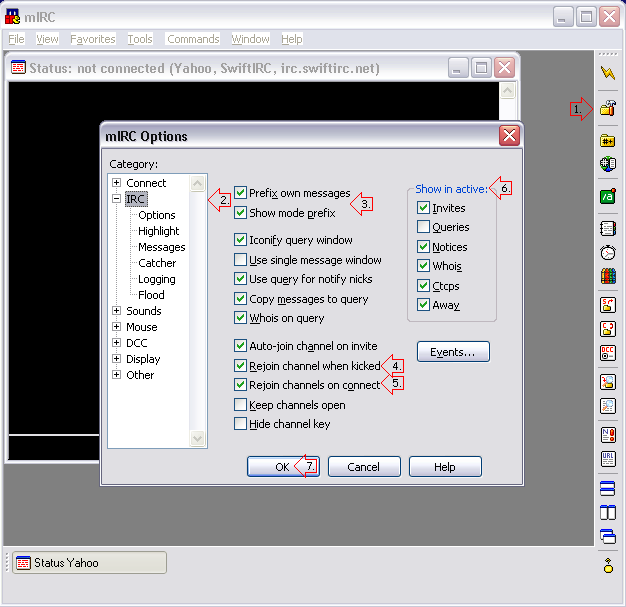Open the Colors crayons icon
The image size is (626, 607).
(x=608, y=276)
